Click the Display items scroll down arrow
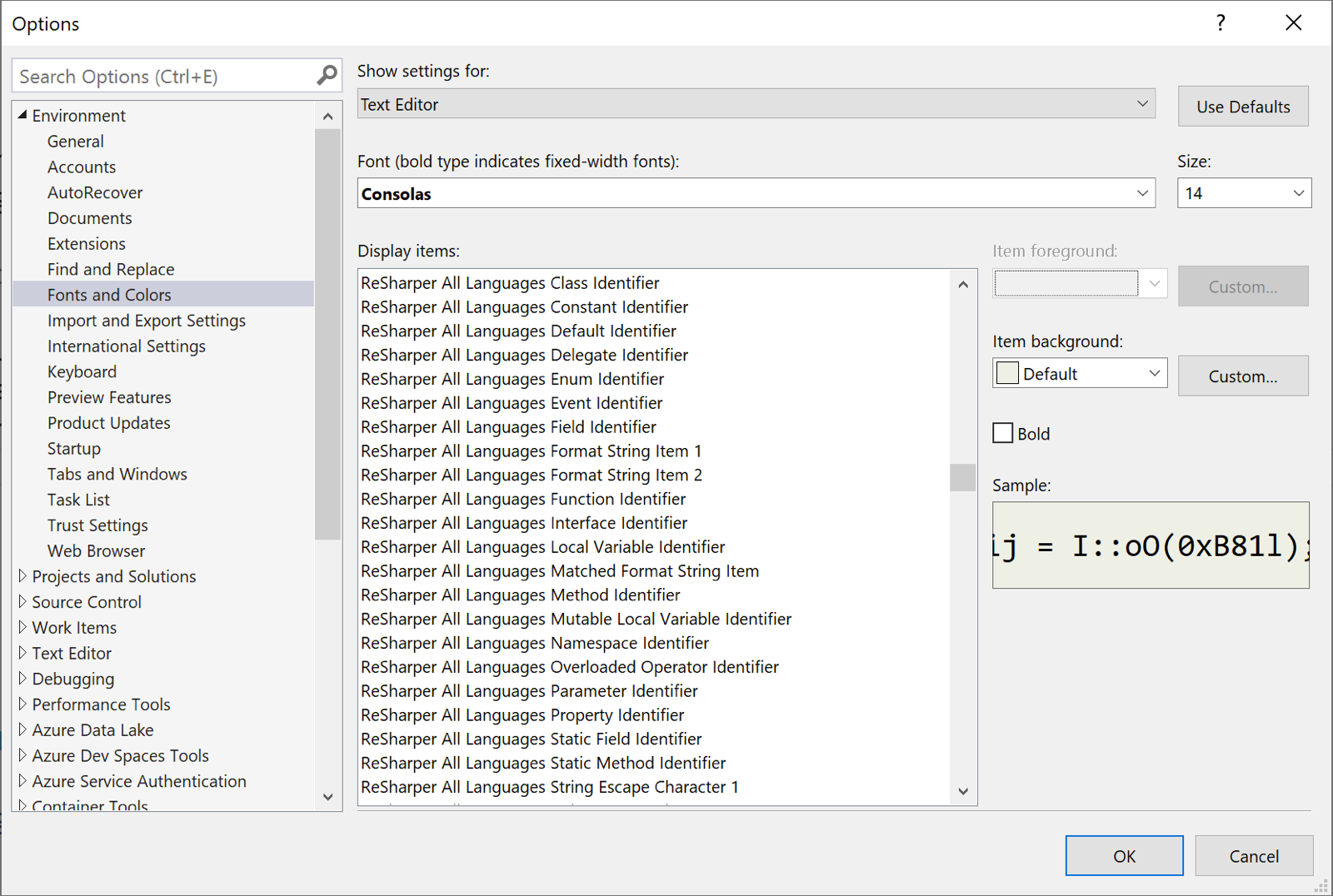 [963, 791]
